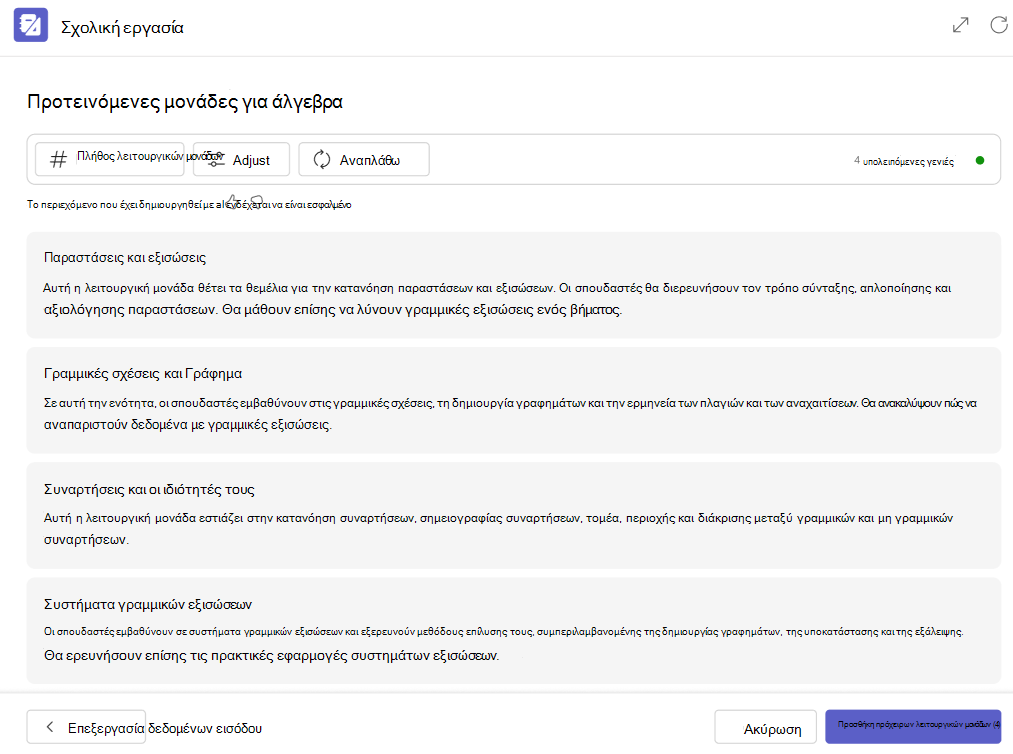
Task: Cancel with the Ακύρωση button
Action: point(766,728)
